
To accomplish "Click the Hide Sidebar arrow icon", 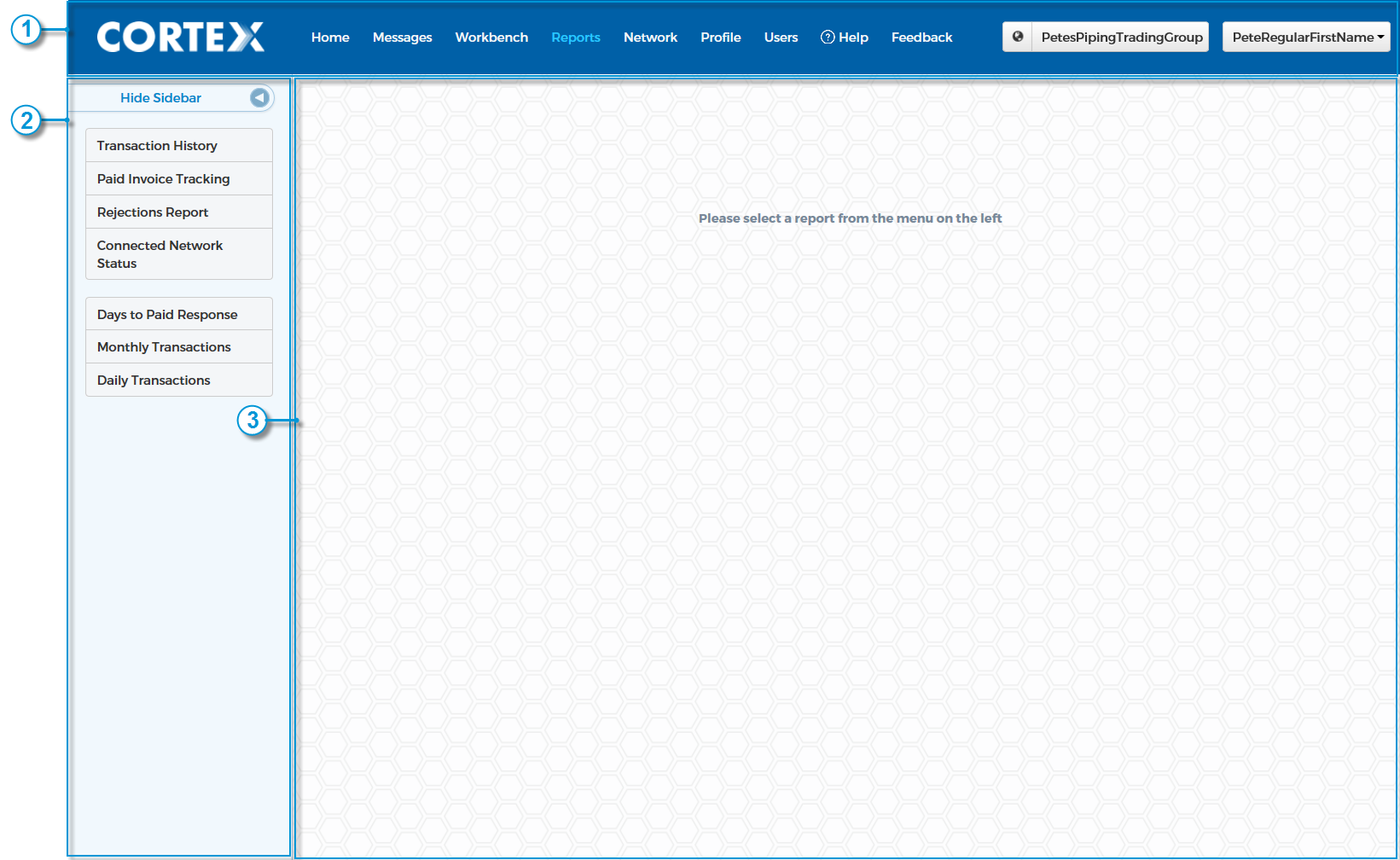I will pyautogui.click(x=259, y=98).
